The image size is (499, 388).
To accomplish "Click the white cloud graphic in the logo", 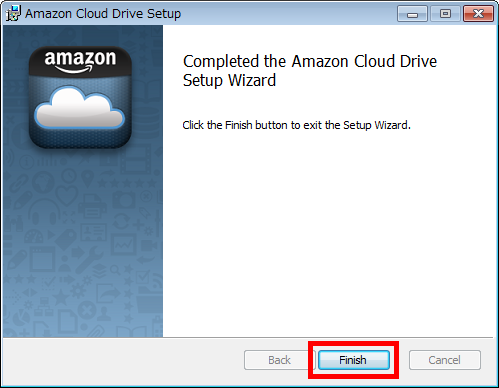I will (80, 108).
